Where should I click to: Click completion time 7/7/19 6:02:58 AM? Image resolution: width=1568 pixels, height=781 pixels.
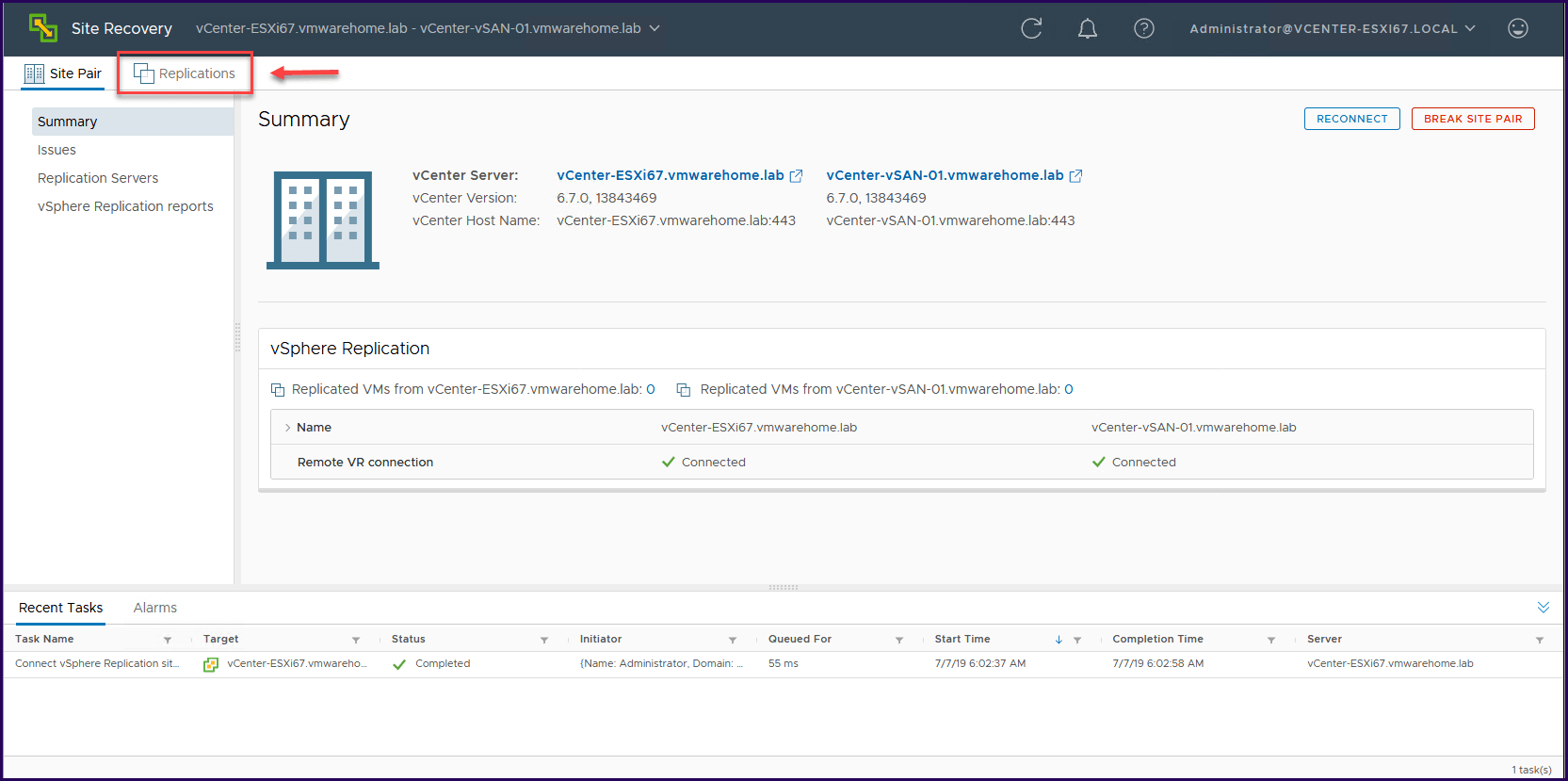coord(1158,664)
